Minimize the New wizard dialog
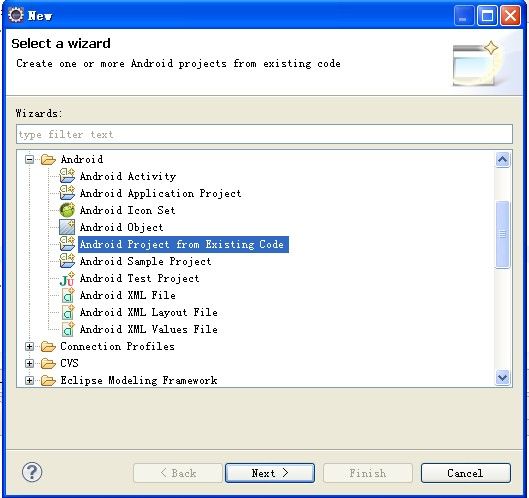 tap(464, 16)
